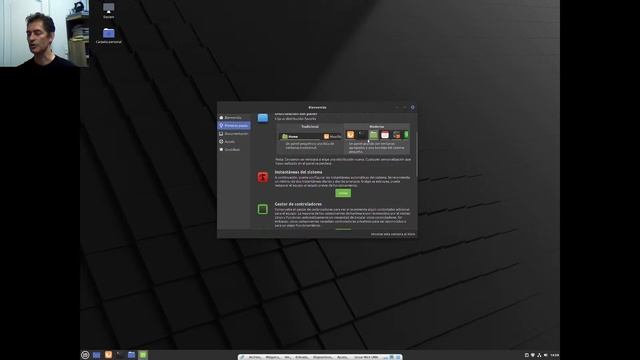Open the Bienvenida section in sidebar

pos(233,118)
